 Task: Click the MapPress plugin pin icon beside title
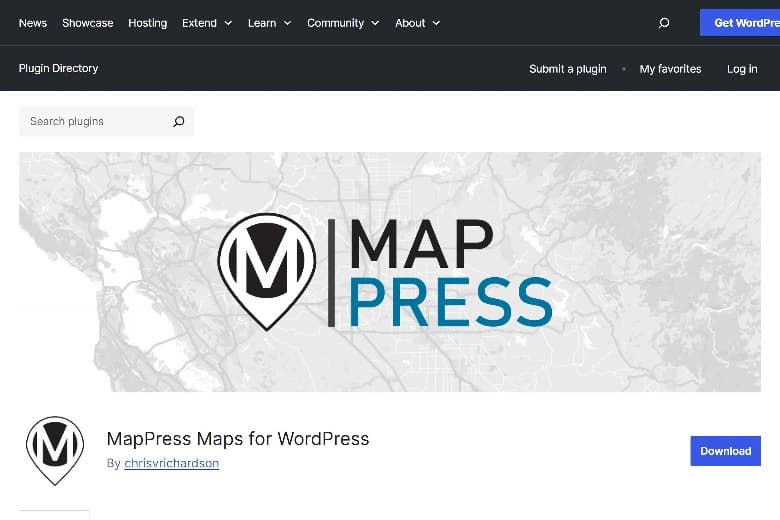point(55,450)
